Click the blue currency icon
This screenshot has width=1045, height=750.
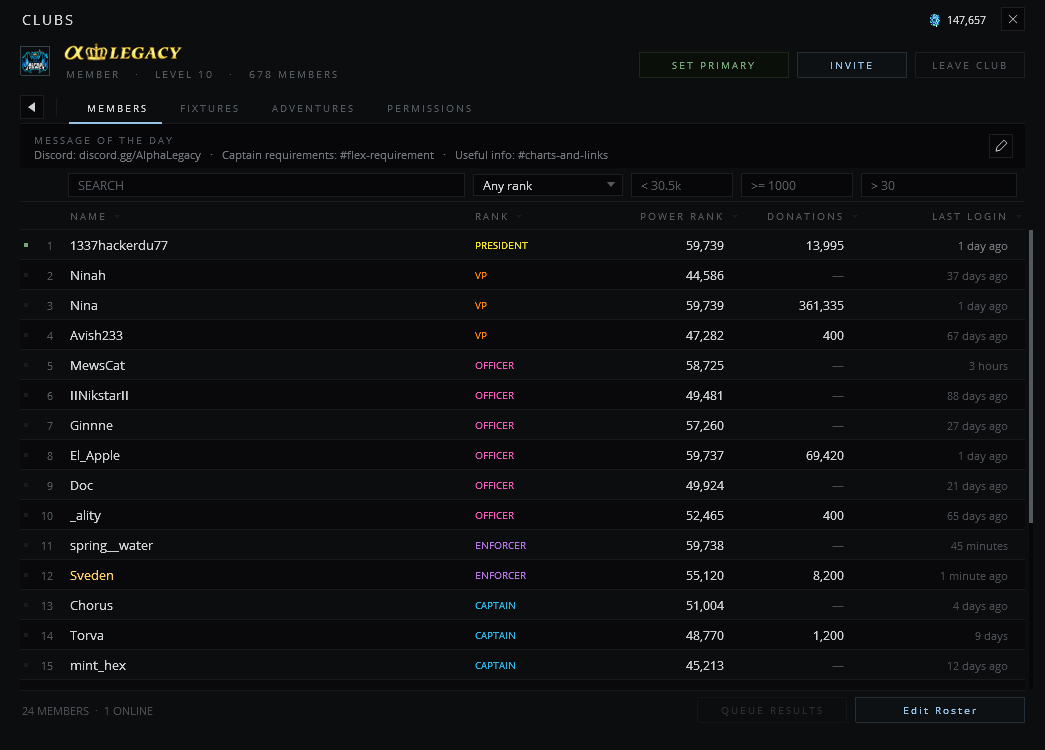coord(934,21)
